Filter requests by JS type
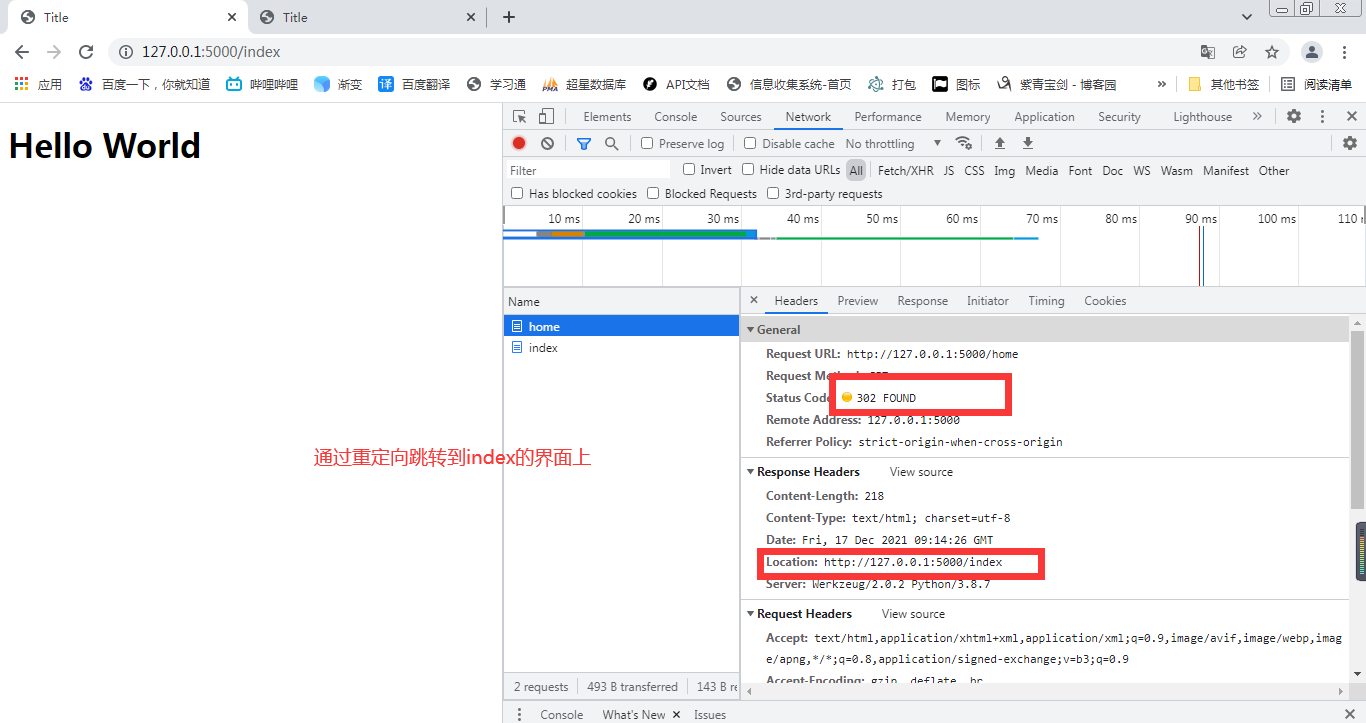 click(x=949, y=170)
